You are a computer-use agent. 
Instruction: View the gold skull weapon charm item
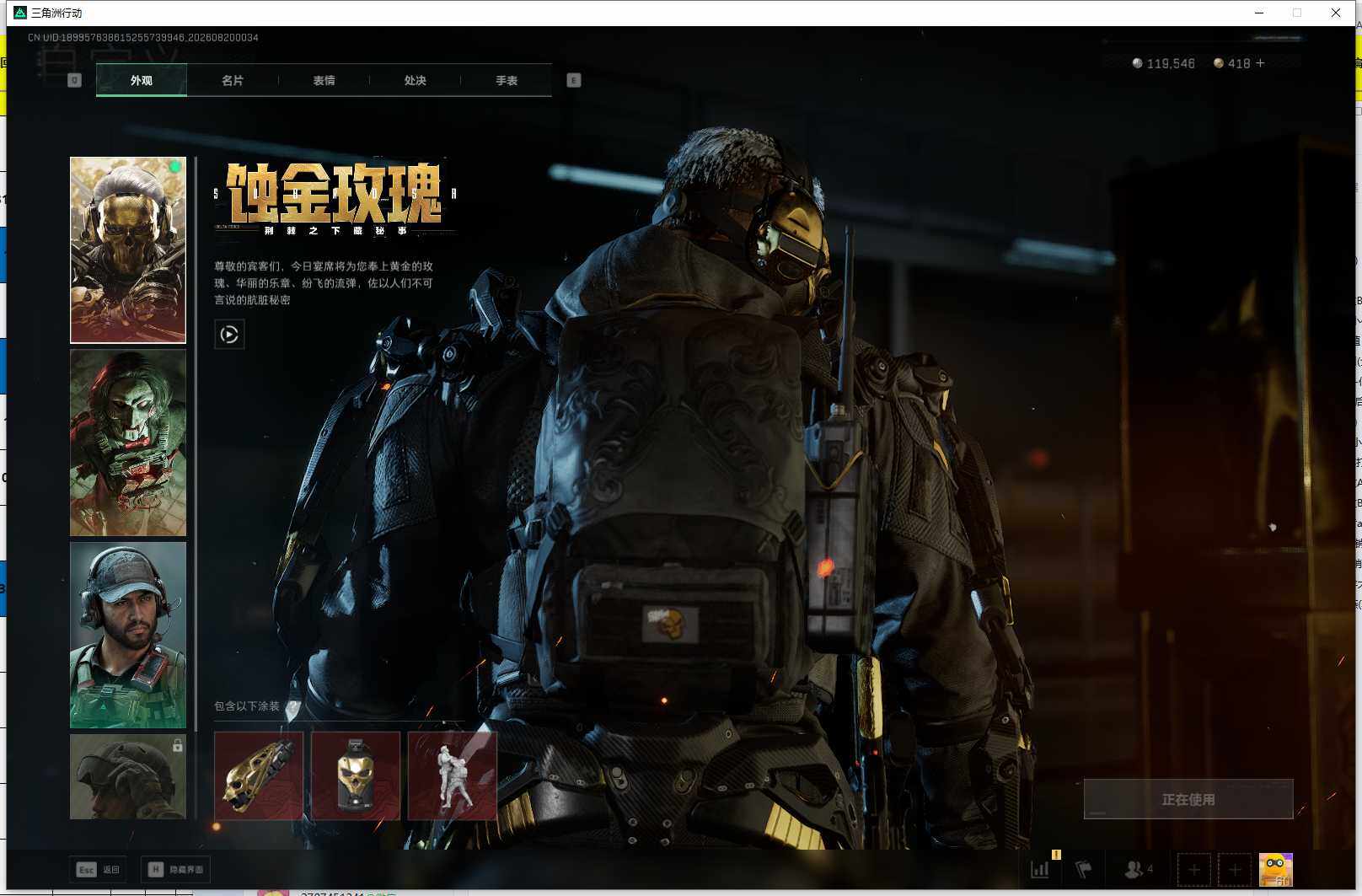(x=259, y=775)
